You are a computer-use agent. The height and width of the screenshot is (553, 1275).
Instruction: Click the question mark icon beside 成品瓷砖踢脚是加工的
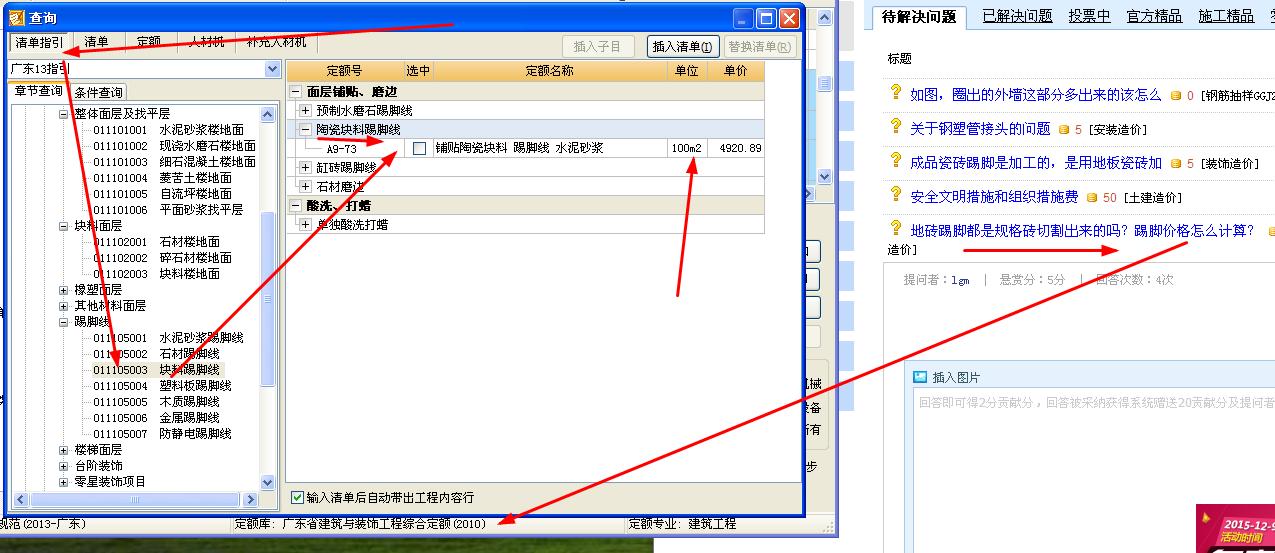coord(896,161)
